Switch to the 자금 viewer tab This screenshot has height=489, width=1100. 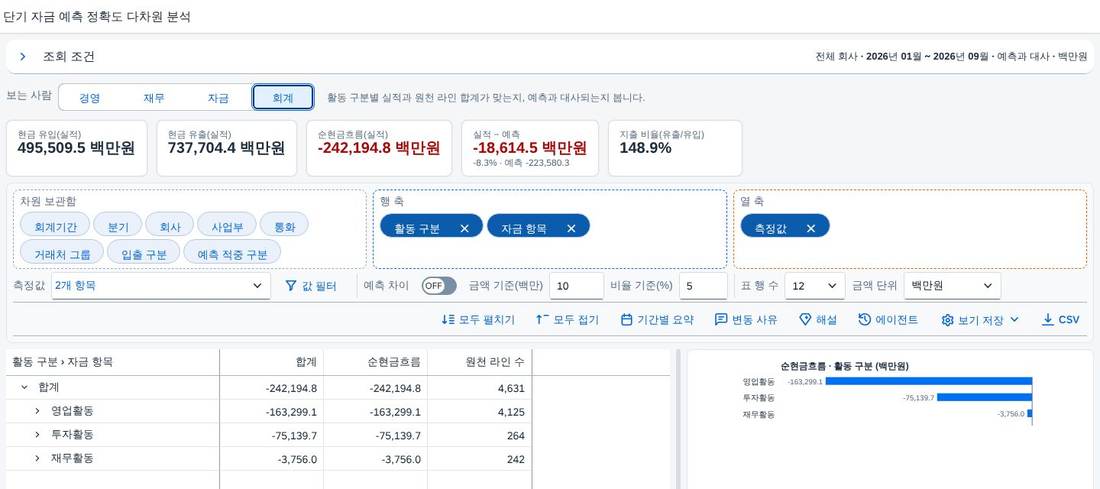(218, 98)
